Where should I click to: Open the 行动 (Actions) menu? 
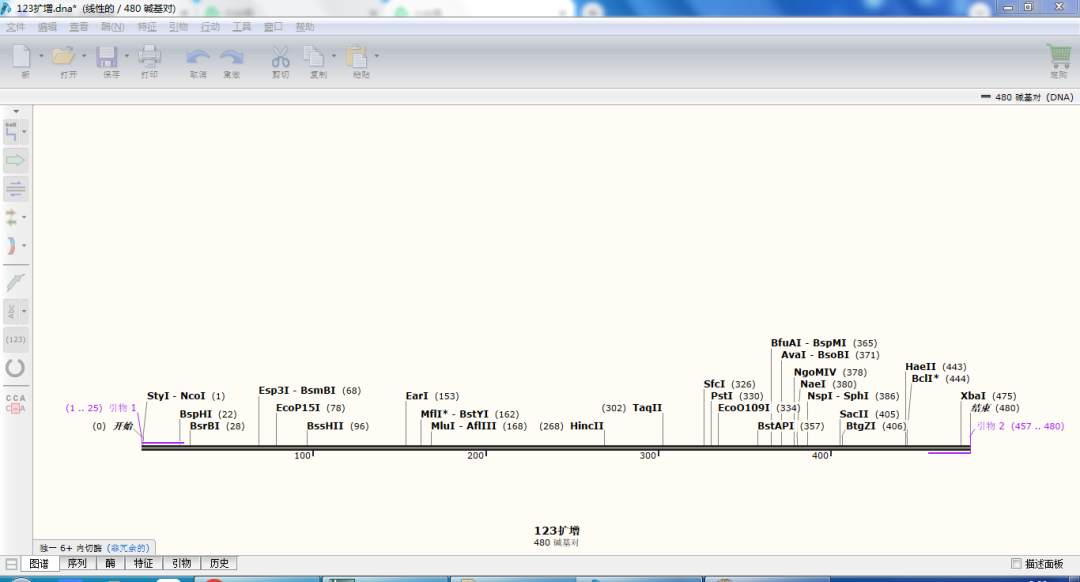point(210,27)
